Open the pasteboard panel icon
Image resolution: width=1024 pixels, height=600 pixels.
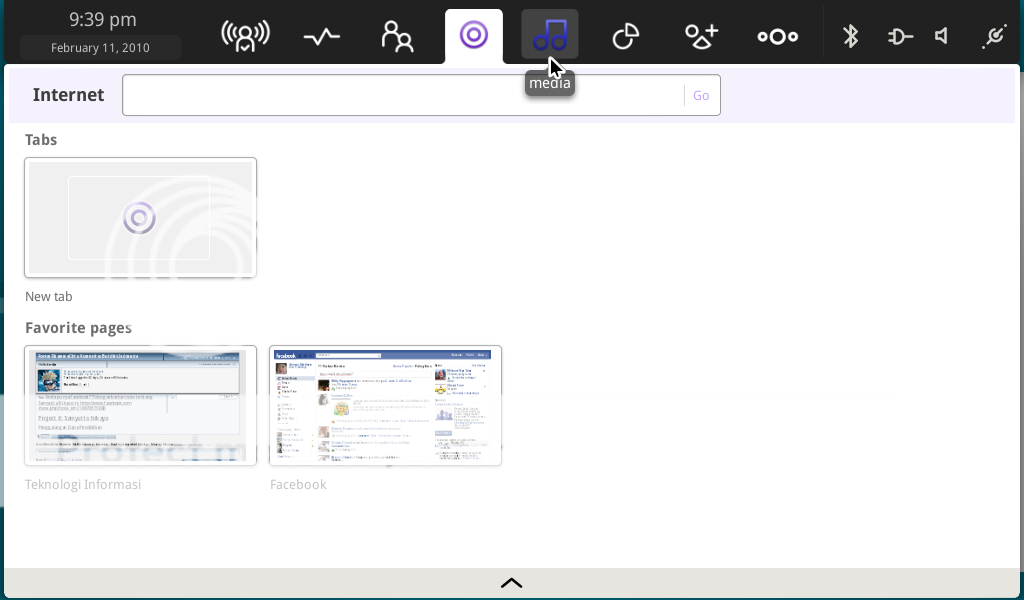[625, 37]
